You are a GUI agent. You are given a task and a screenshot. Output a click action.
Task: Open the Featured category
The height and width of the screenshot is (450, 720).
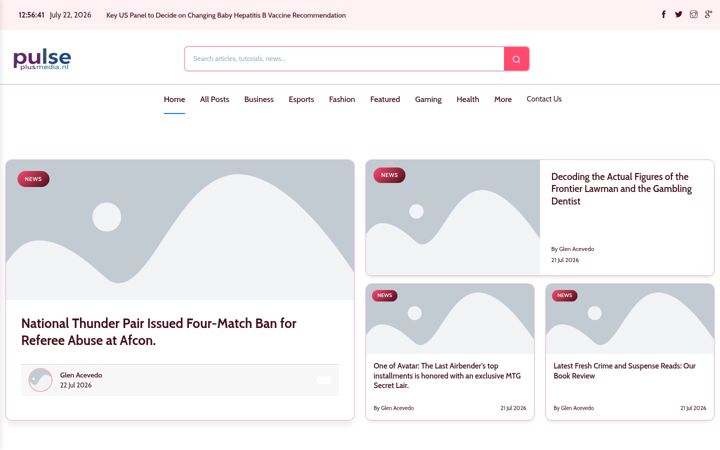point(385,99)
